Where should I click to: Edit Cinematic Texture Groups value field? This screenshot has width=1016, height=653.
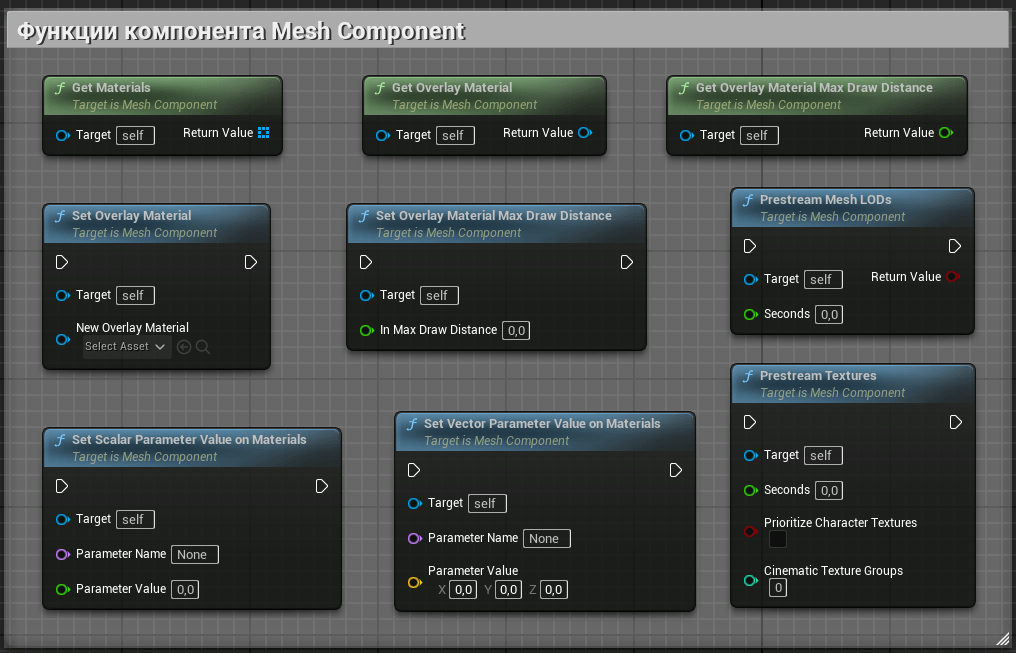point(778,588)
